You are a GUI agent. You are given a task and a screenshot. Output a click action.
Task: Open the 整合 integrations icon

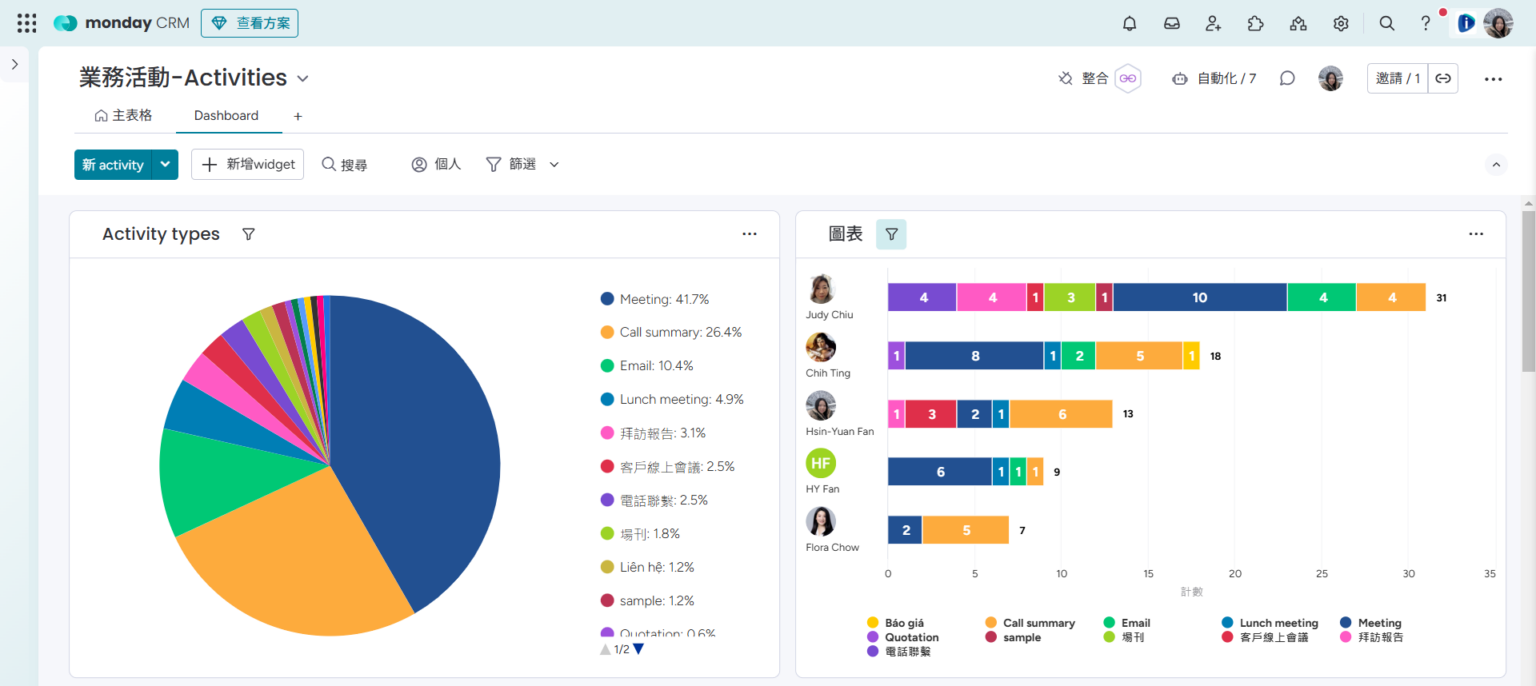1128,78
